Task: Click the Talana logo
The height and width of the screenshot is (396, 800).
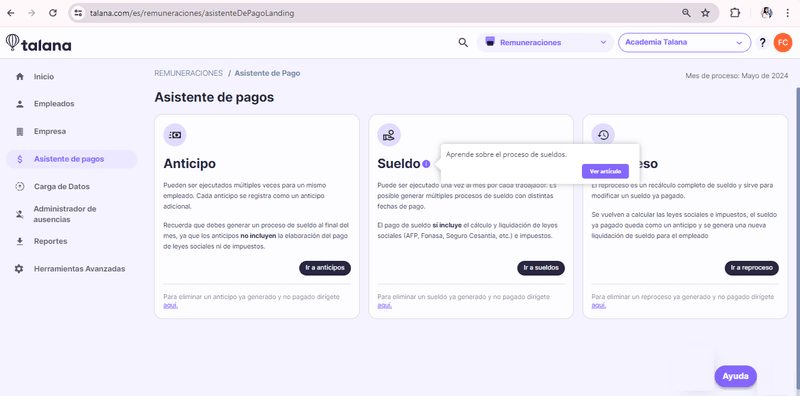Action: coord(38,43)
